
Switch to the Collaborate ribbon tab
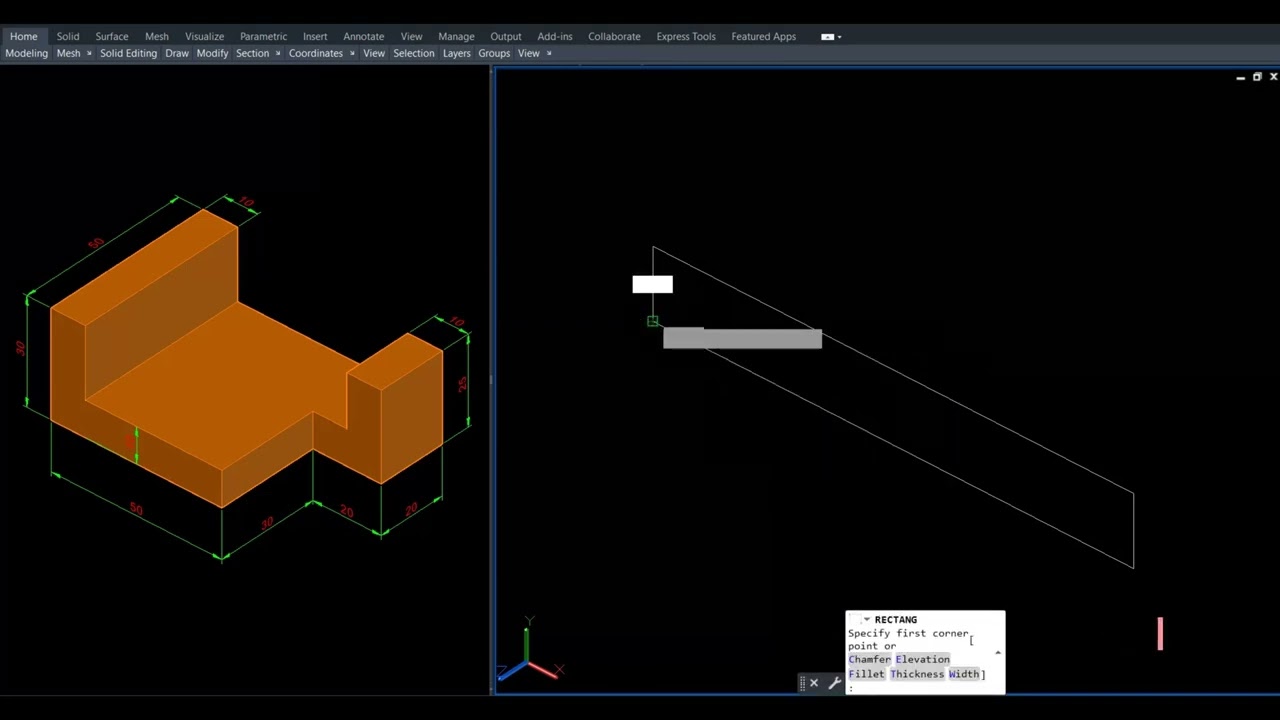(x=614, y=36)
